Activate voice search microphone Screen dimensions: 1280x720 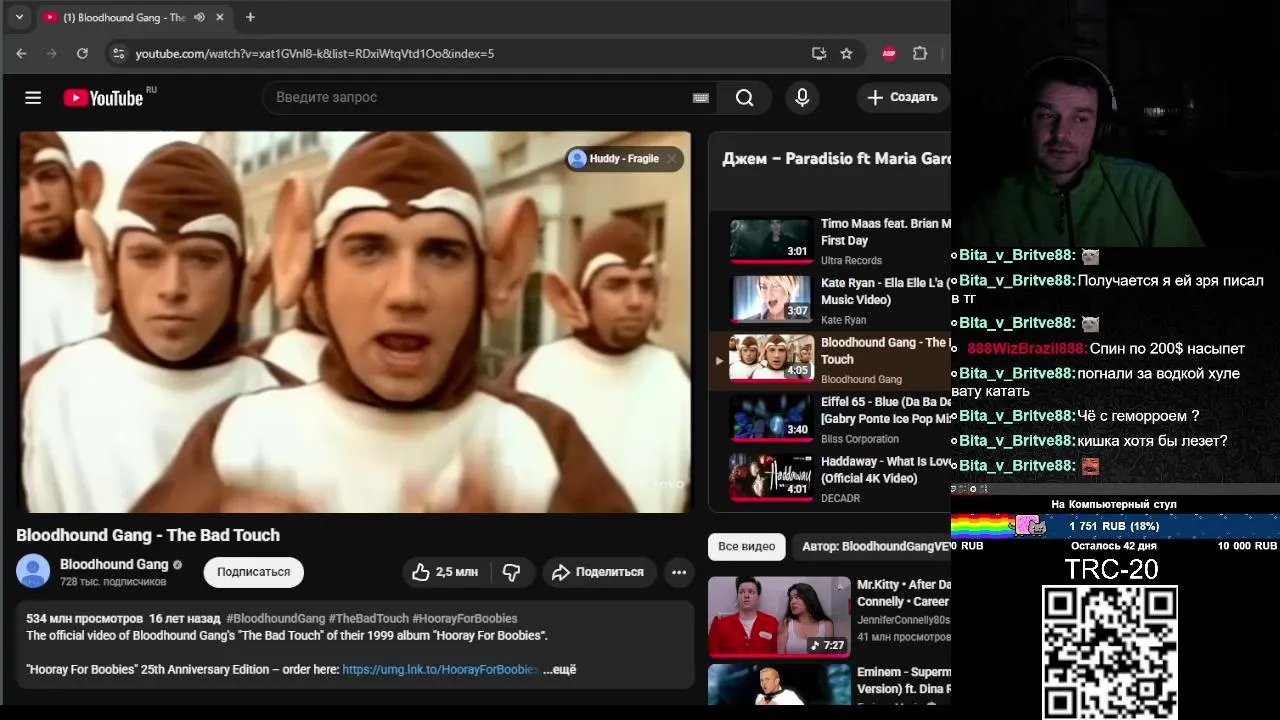pos(801,97)
